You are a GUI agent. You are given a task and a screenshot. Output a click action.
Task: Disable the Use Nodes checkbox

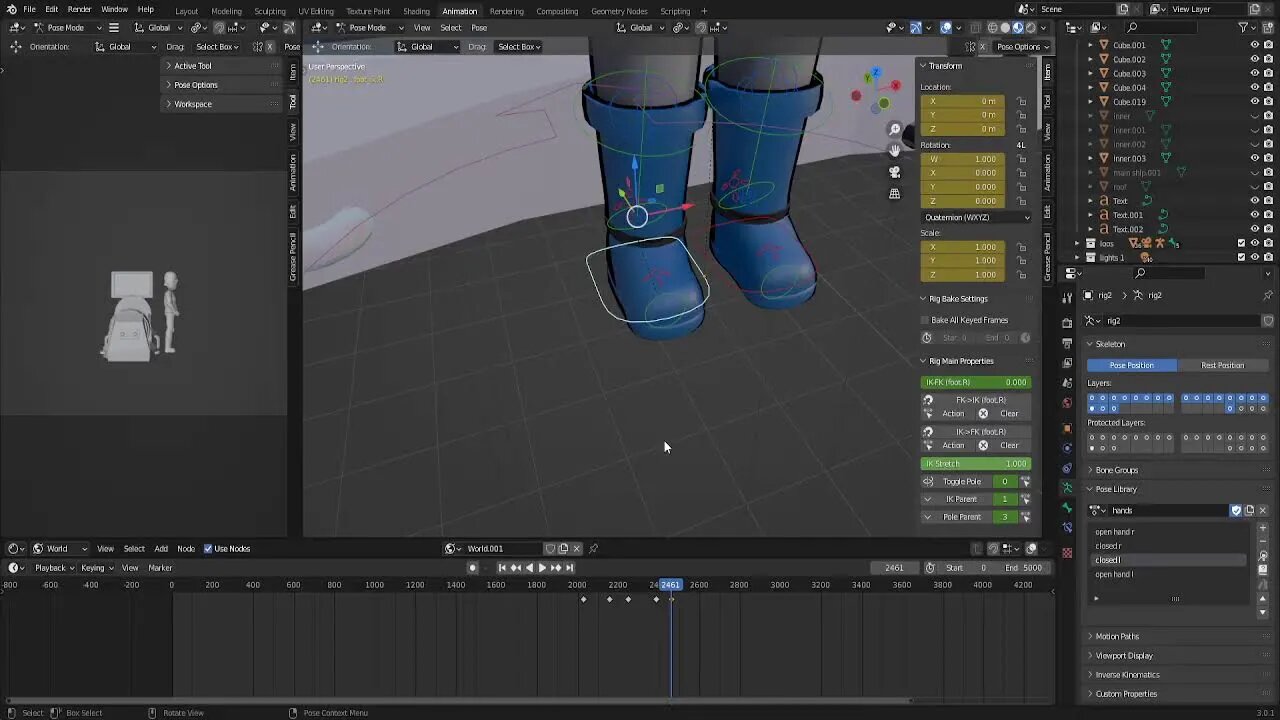[208, 548]
